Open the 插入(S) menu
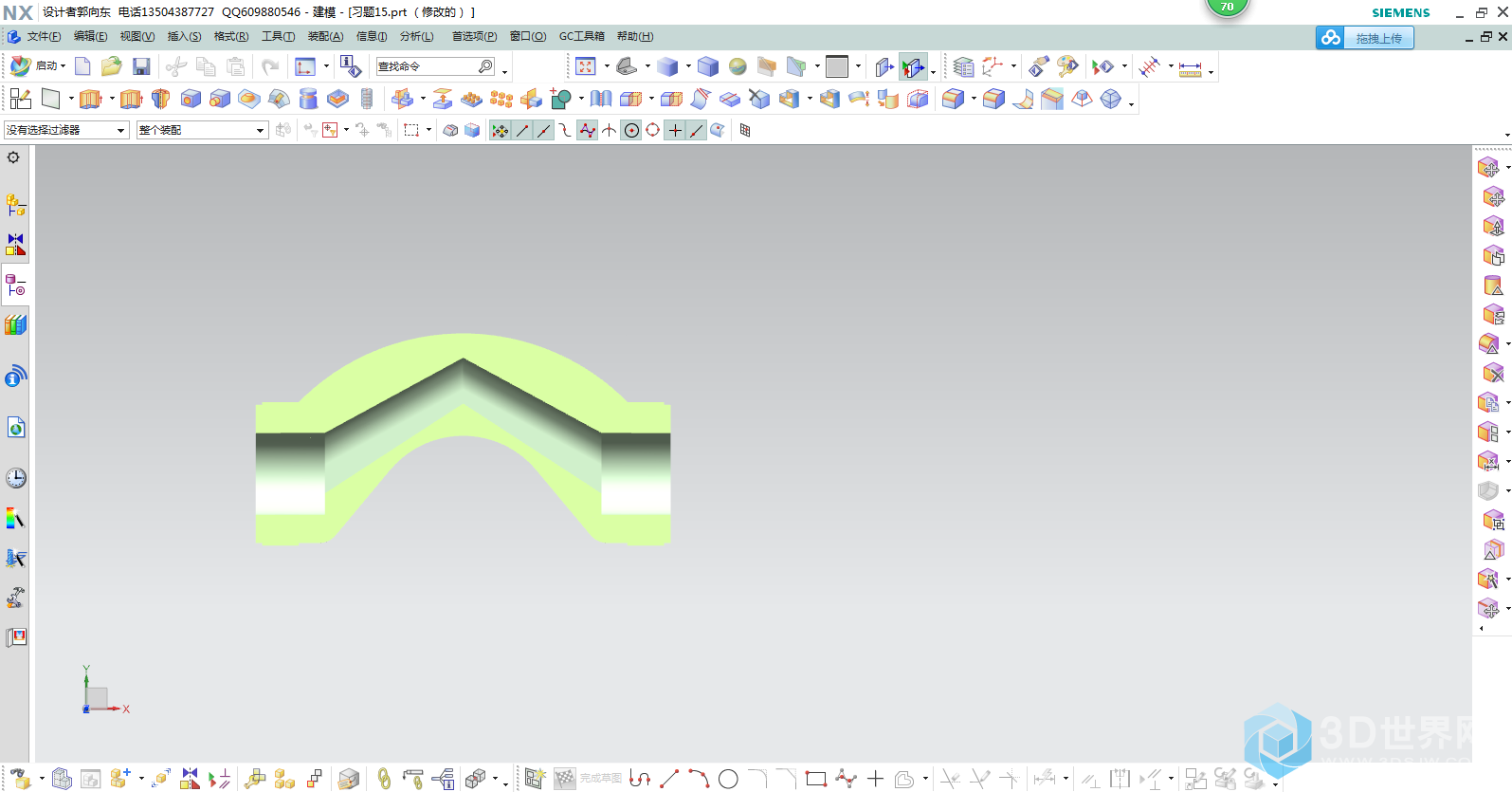This screenshot has width=1512, height=792. tap(184, 36)
